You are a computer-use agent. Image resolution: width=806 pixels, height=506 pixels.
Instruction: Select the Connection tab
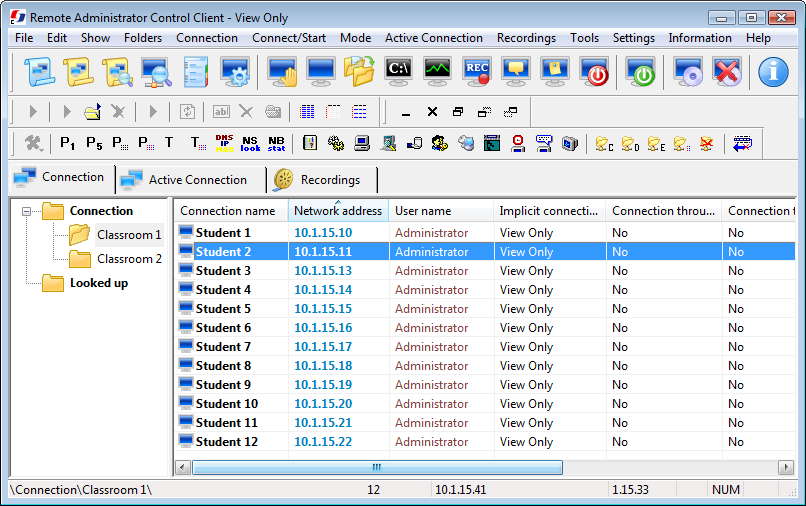coord(62,177)
